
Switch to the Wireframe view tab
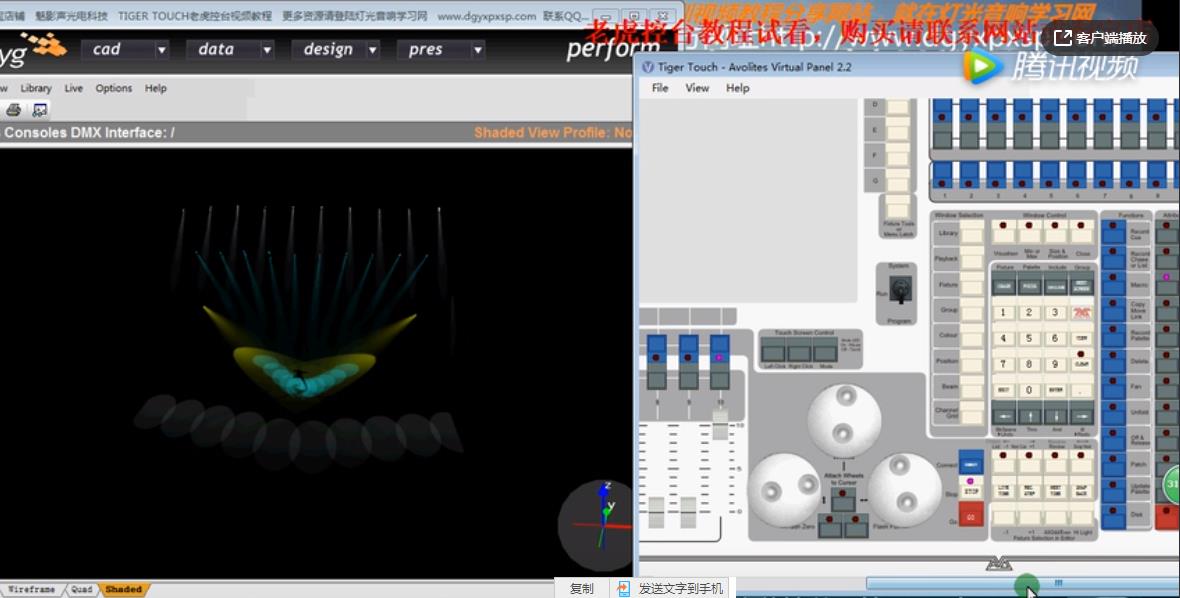coord(31,590)
